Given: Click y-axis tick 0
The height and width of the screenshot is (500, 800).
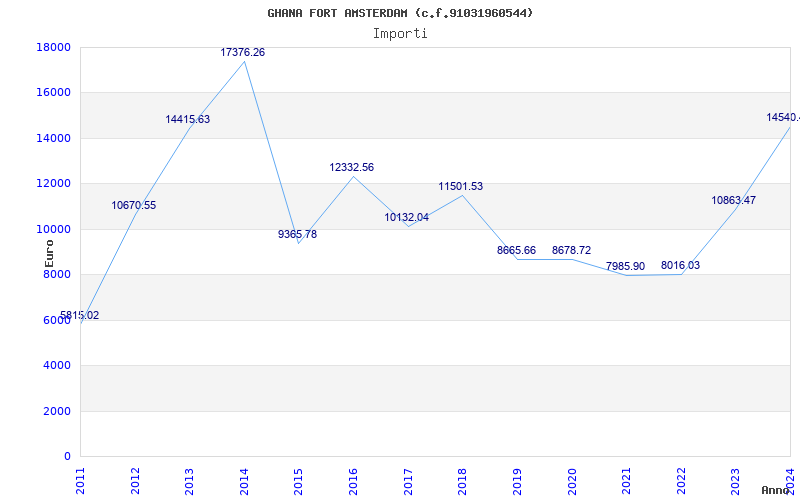Looking at the screenshot, I should (68, 457).
